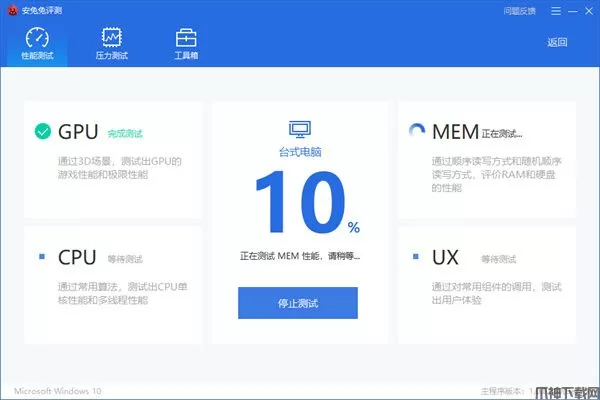Click the GPU description about 3D场景
The height and width of the screenshot is (400, 600).
coord(119,168)
